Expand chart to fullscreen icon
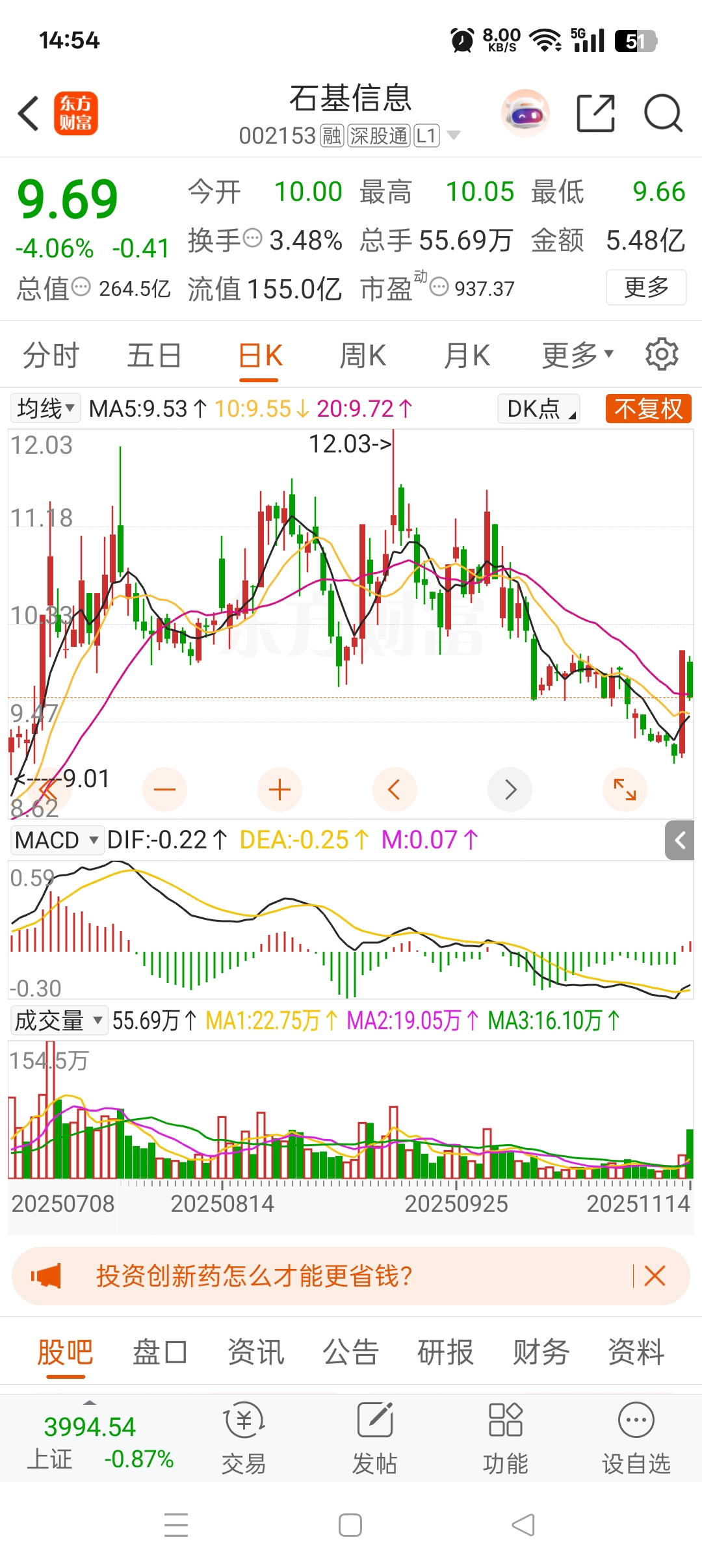Viewport: 702px width, 1568px height. (x=625, y=790)
